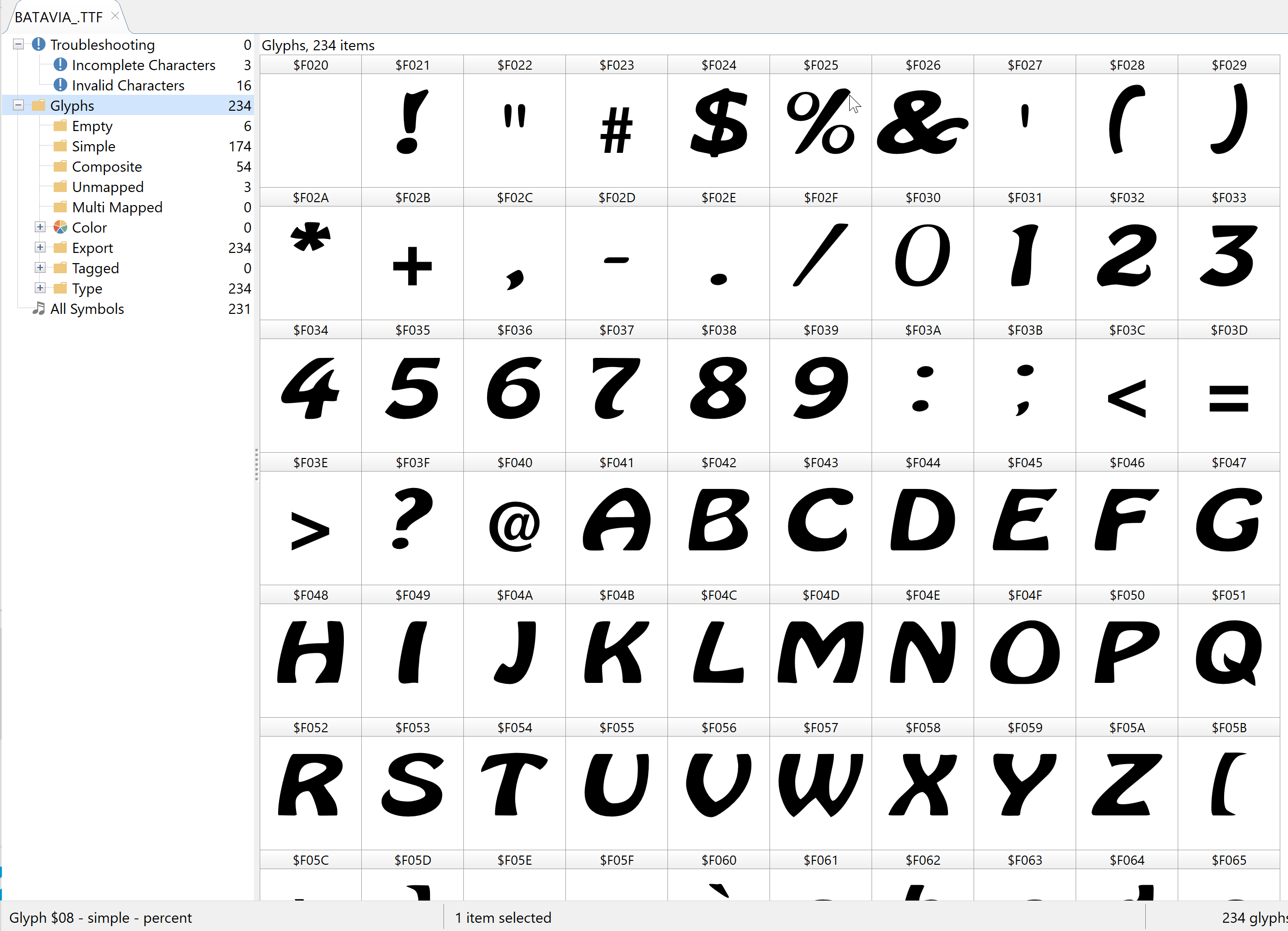
Task: Close the BATAVIA_.TTF tab
Action: click(115, 16)
